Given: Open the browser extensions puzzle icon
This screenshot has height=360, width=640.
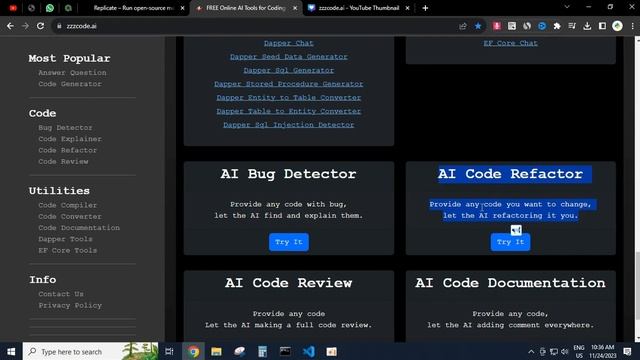Looking at the screenshot, I should pyautogui.click(x=557, y=26).
